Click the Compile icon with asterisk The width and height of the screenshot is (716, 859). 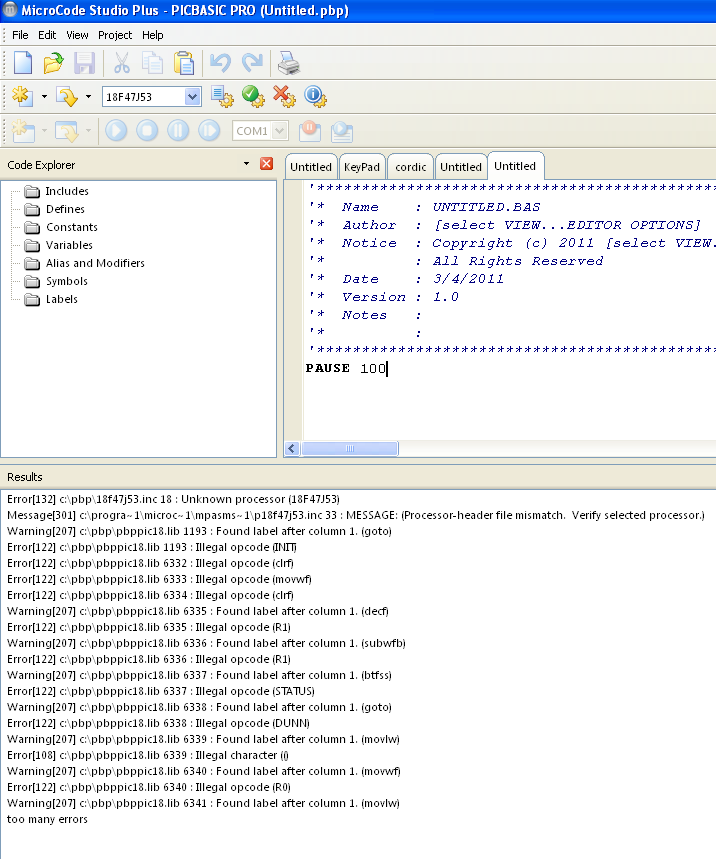21,97
